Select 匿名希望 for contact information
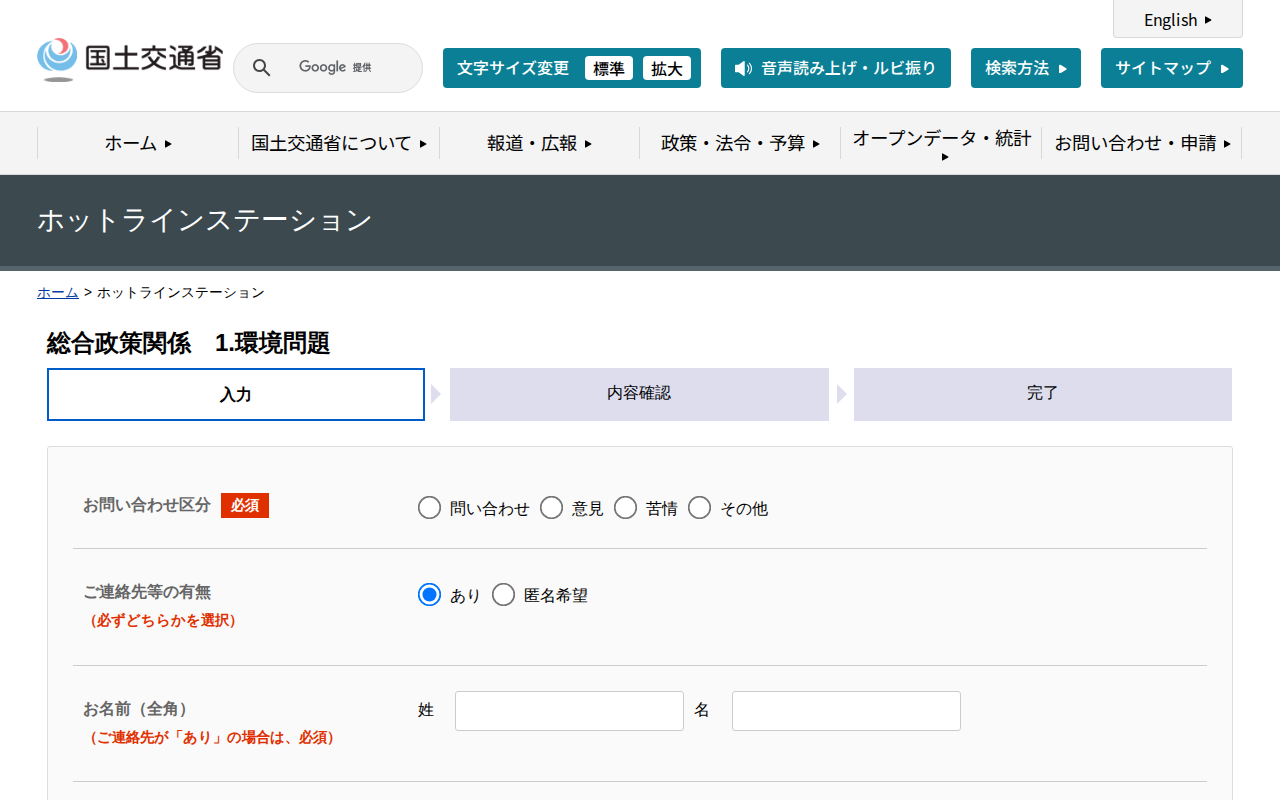Image resolution: width=1280 pixels, height=800 pixels. tap(504, 595)
